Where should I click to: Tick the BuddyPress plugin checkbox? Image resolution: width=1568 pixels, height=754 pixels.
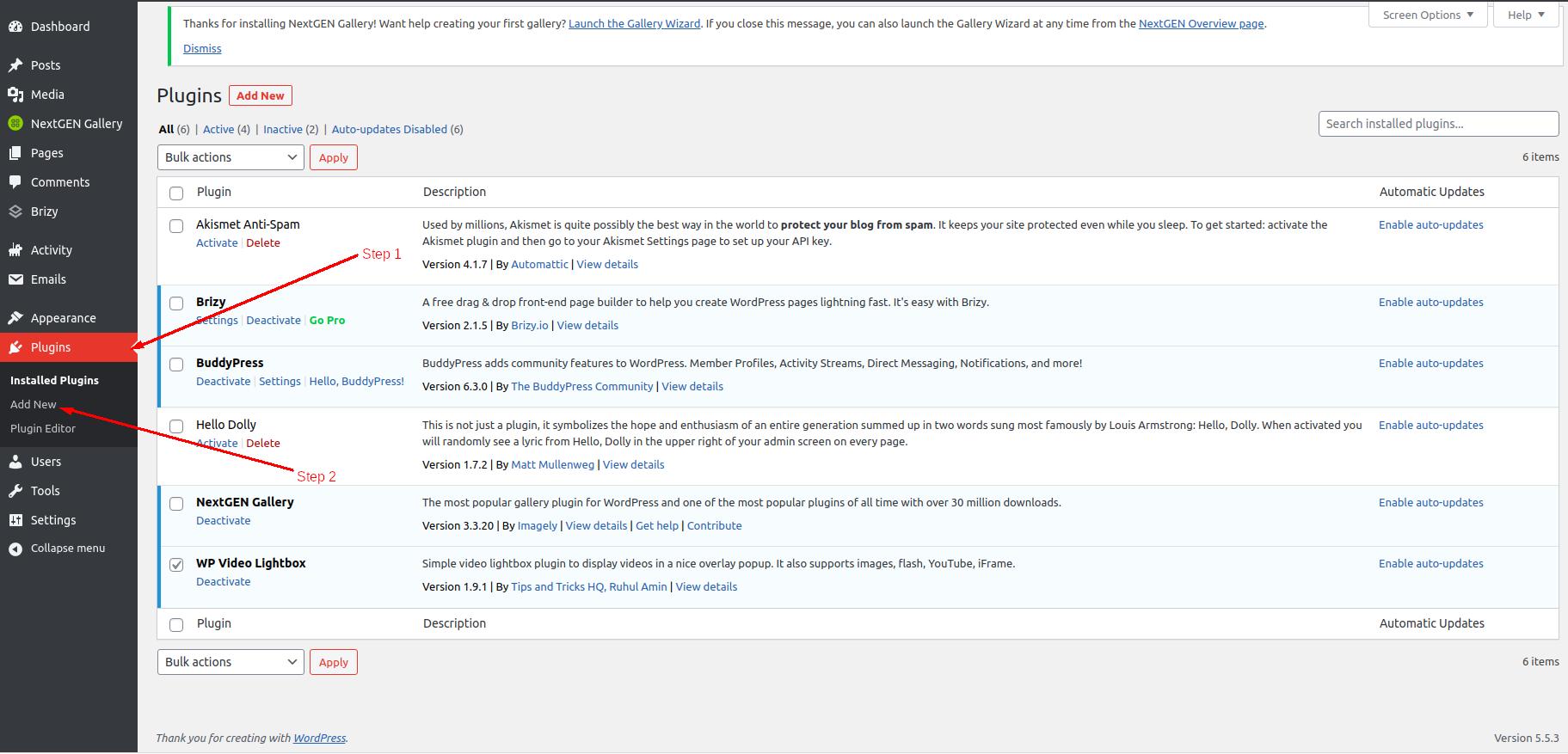(x=176, y=365)
